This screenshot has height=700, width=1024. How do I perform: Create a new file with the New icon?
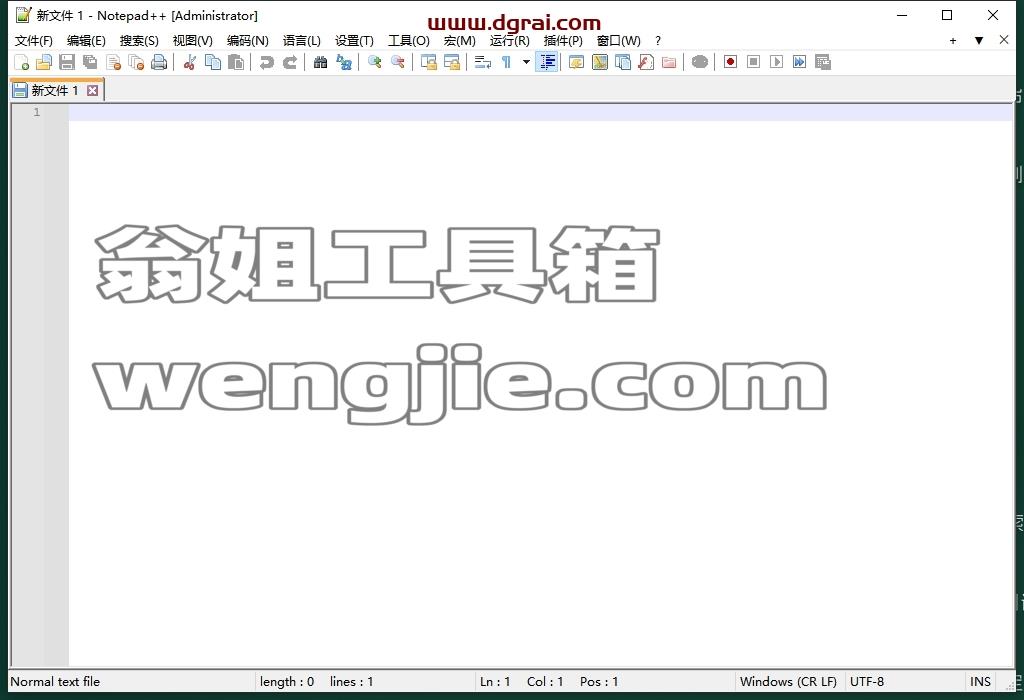(22, 62)
